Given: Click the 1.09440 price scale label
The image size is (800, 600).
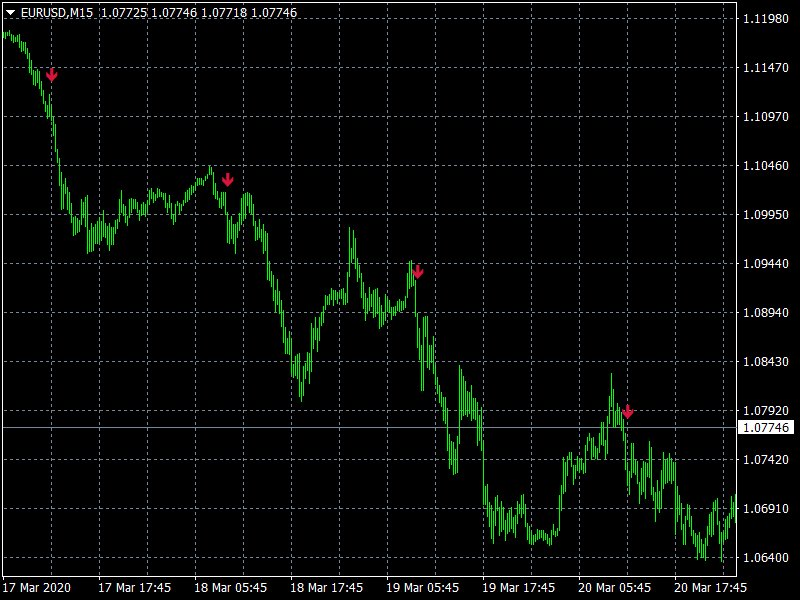Looking at the screenshot, I should pos(766,264).
